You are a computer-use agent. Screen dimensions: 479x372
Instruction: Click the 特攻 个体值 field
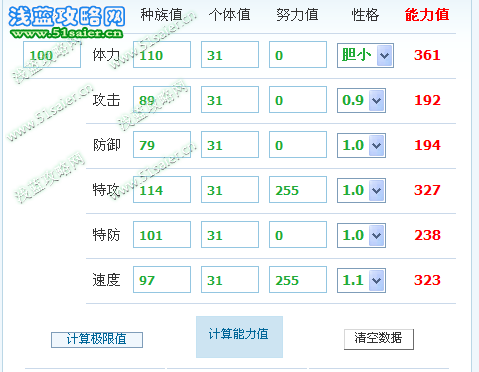coord(230,190)
